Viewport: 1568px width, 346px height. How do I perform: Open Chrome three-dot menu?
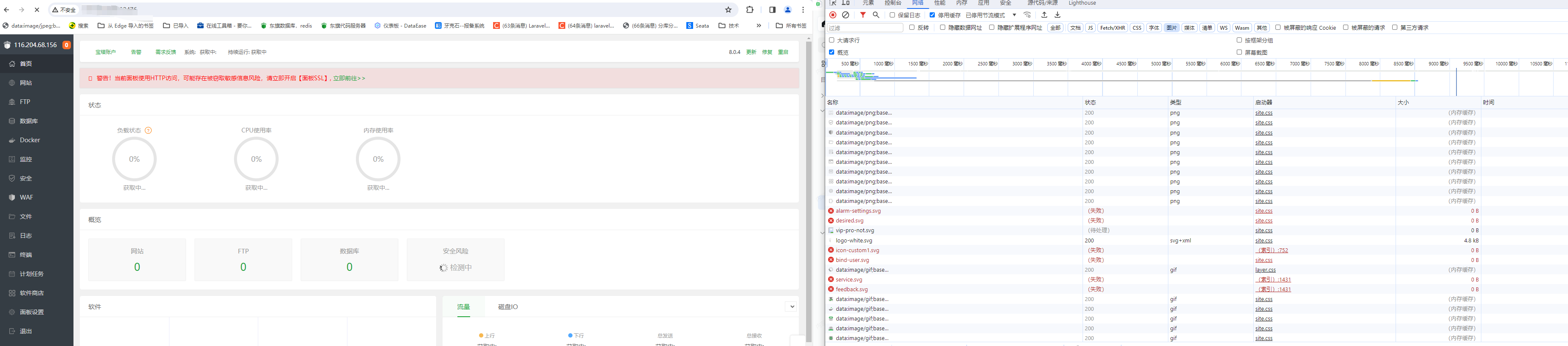pyautogui.click(x=803, y=10)
